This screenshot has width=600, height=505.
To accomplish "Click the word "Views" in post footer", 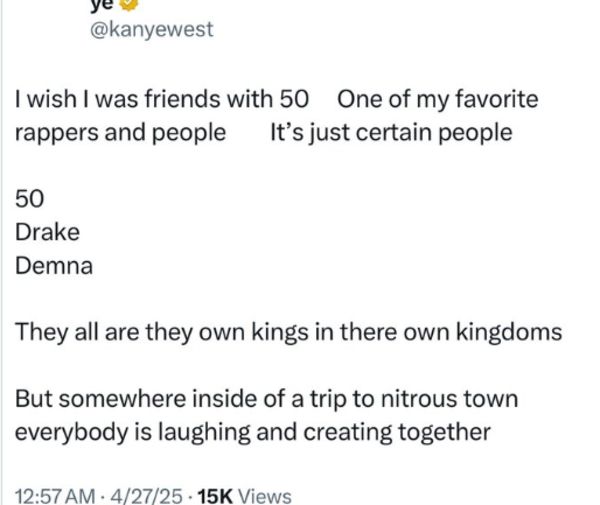I will tap(265, 496).
